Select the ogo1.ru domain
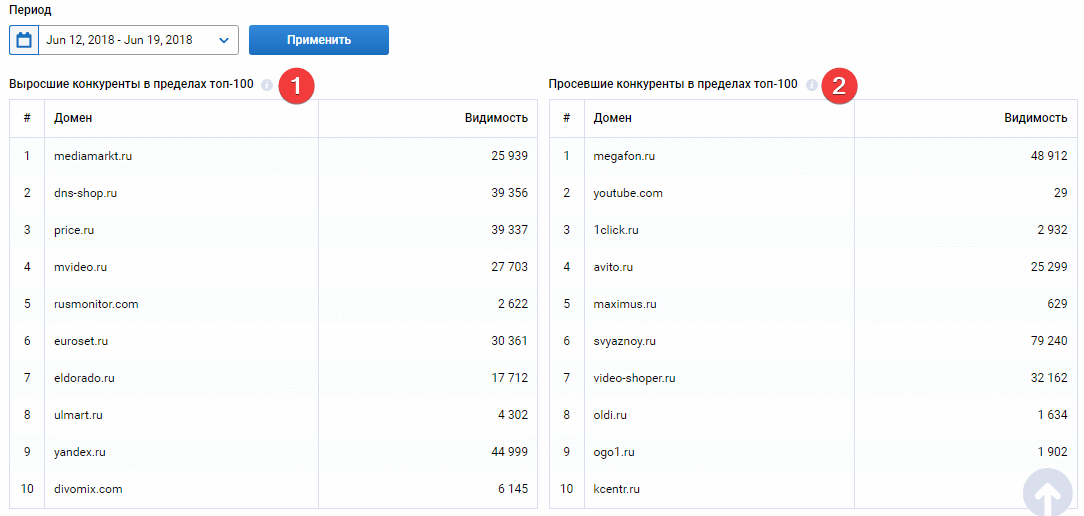 (x=613, y=452)
